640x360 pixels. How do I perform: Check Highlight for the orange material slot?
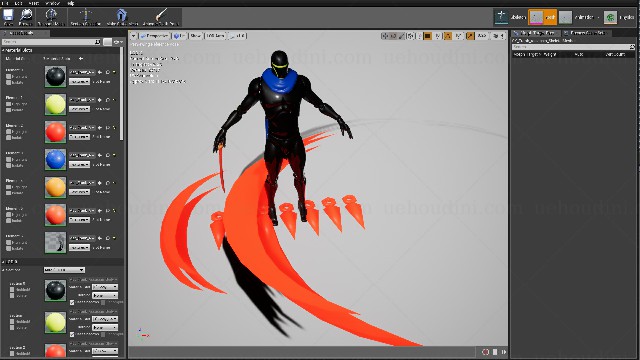click(x=8, y=187)
